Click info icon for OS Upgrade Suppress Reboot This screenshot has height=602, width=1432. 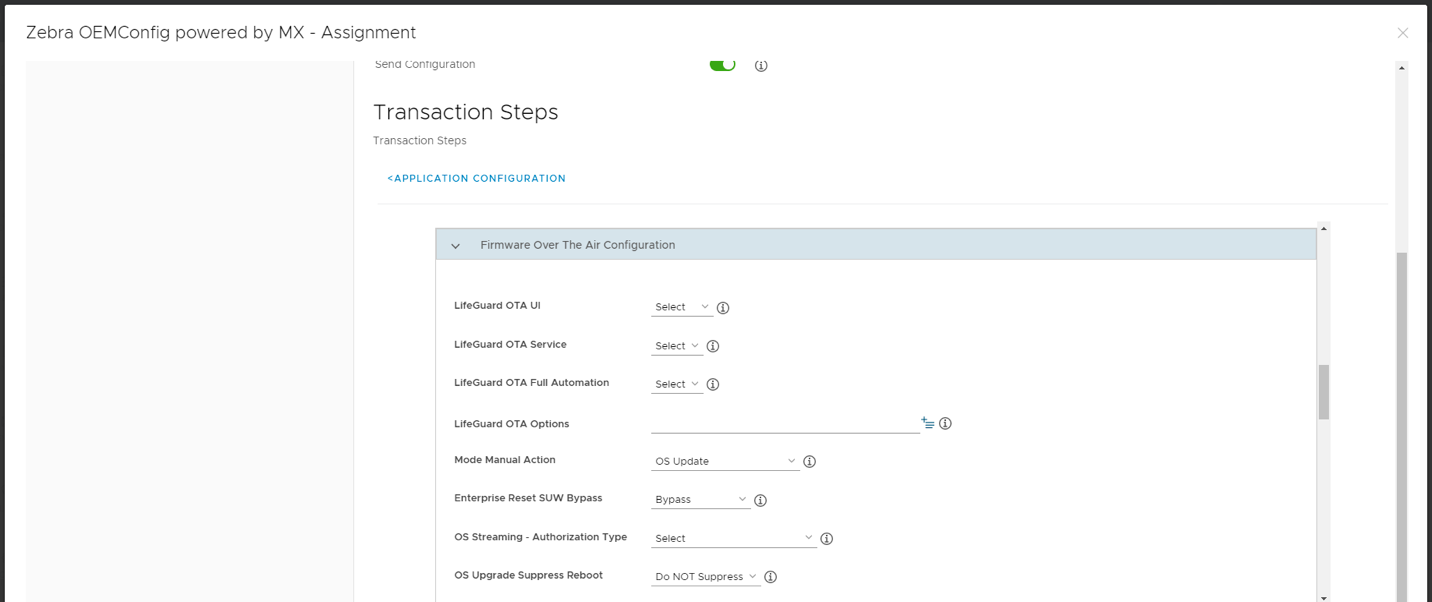[x=770, y=577]
